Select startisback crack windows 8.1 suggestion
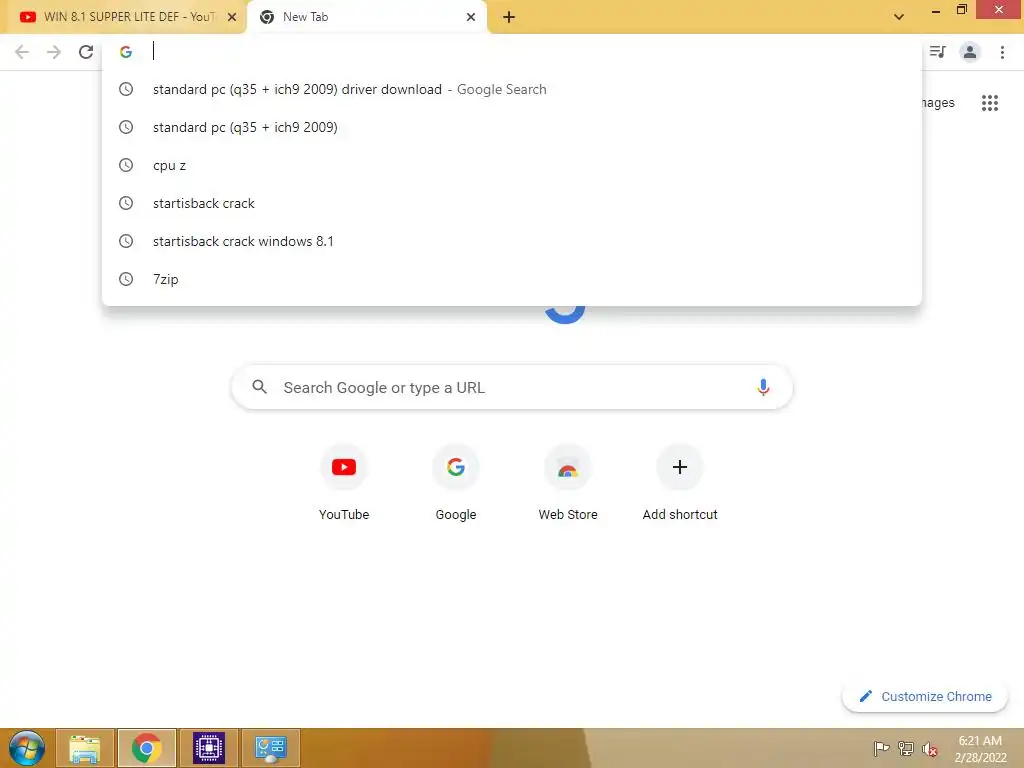The image size is (1024, 768). coord(511,241)
